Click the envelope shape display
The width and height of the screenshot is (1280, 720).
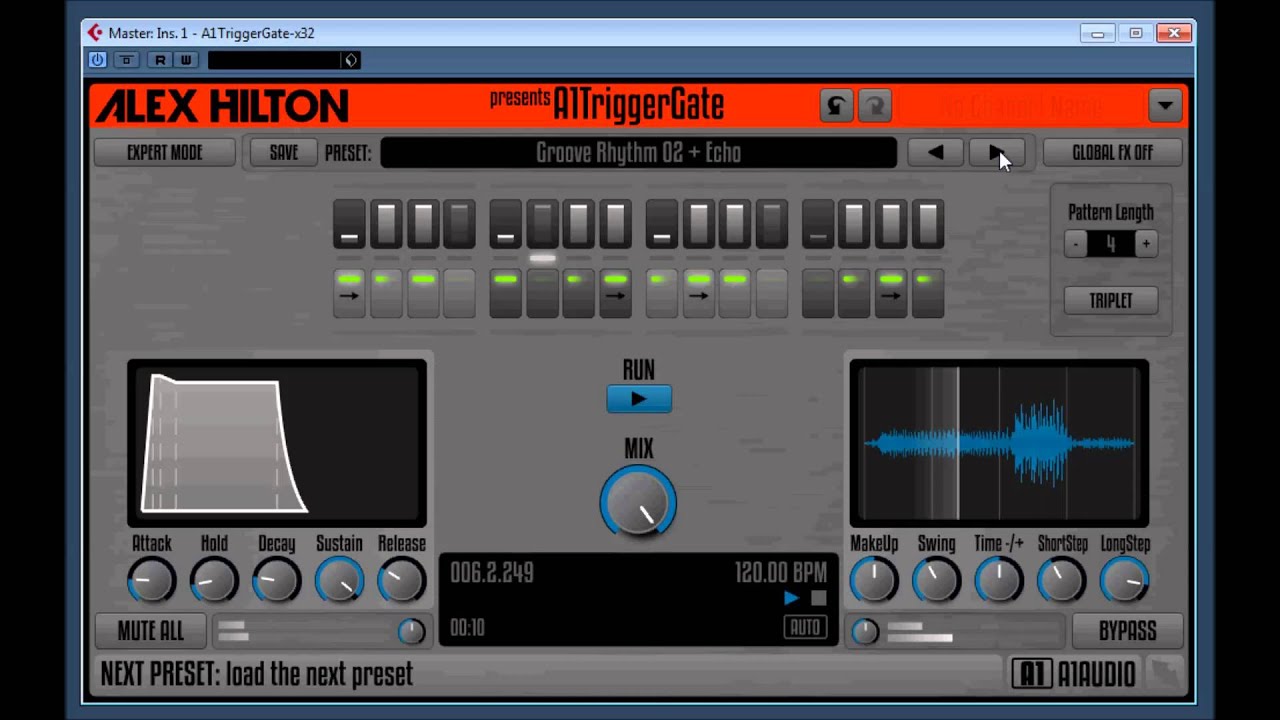(277, 443)
